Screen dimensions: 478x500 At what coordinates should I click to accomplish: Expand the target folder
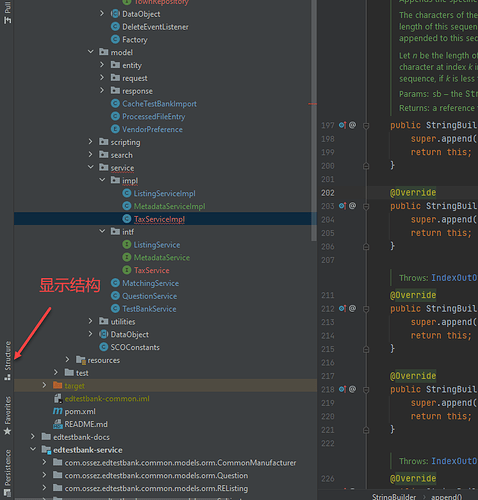[x=44, y=385]
